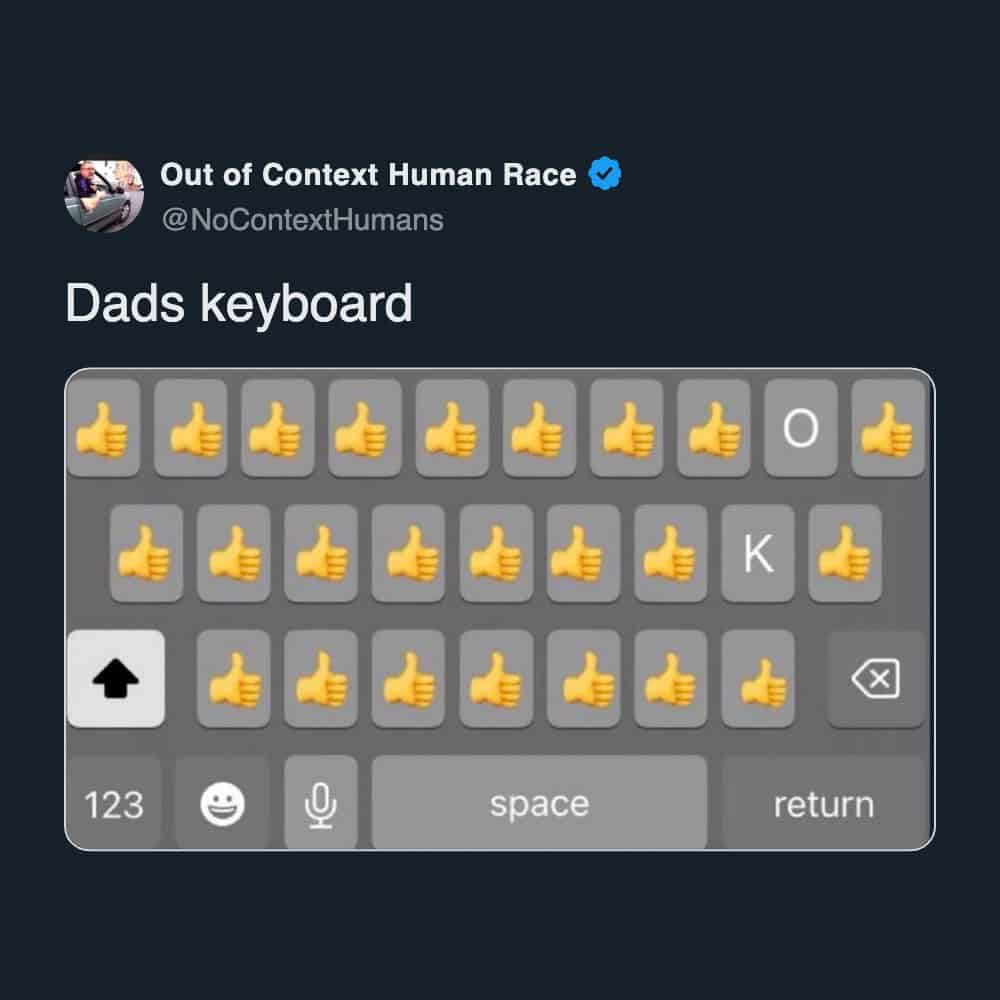This screenshot has width=1000, height=1000.
Task: Tap the K key on the keyboard
Action: (x=758, y=553)
